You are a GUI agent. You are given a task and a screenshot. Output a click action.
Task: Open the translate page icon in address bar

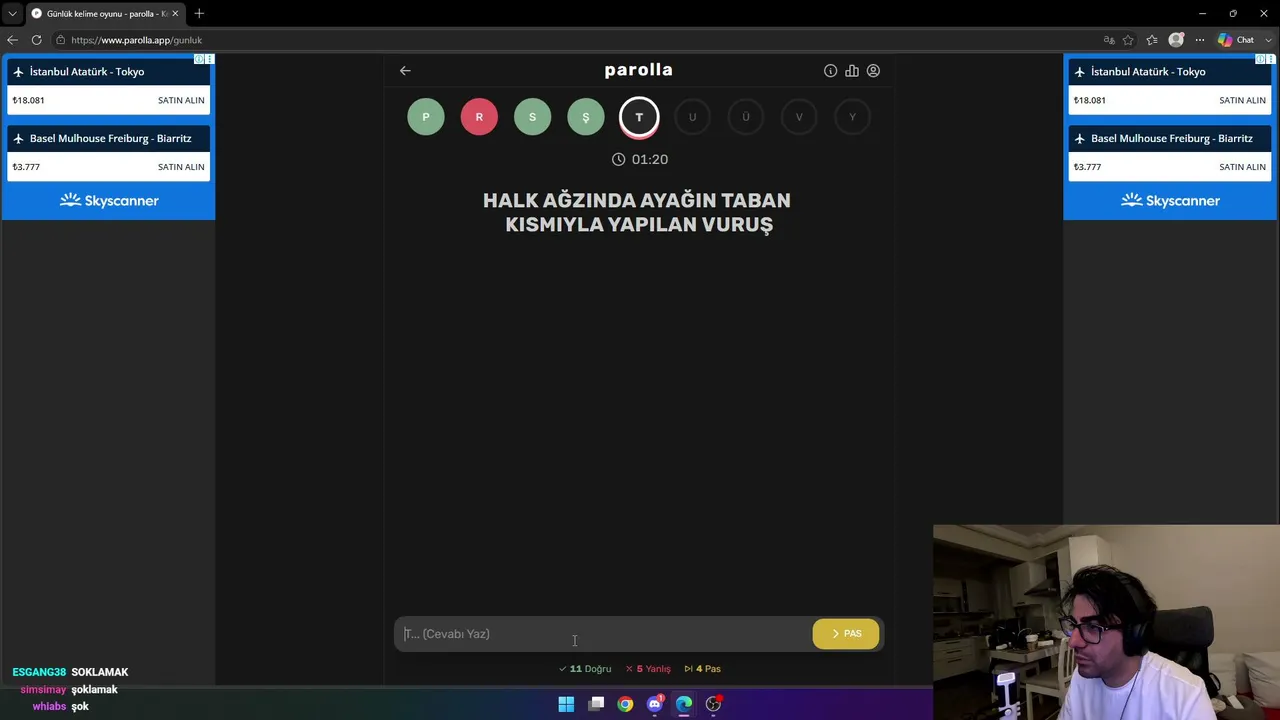(1109, 40)
